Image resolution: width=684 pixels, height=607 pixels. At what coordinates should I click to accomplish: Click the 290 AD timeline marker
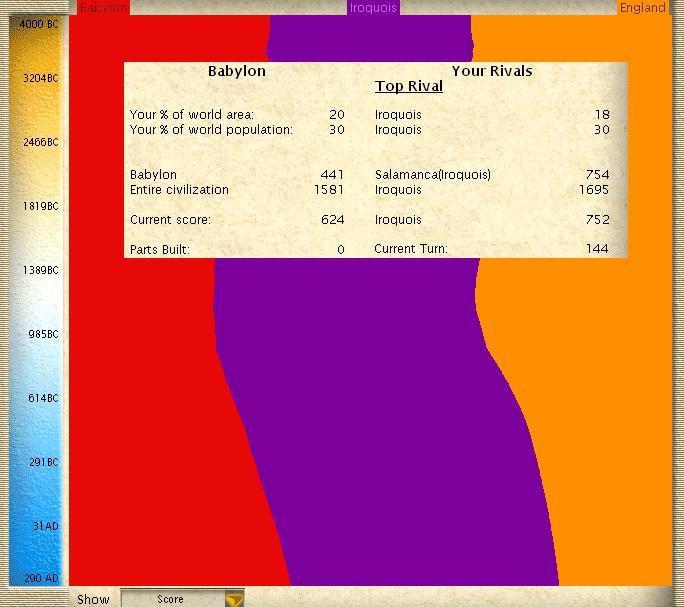pyautogui.click(x=40, y=578)
